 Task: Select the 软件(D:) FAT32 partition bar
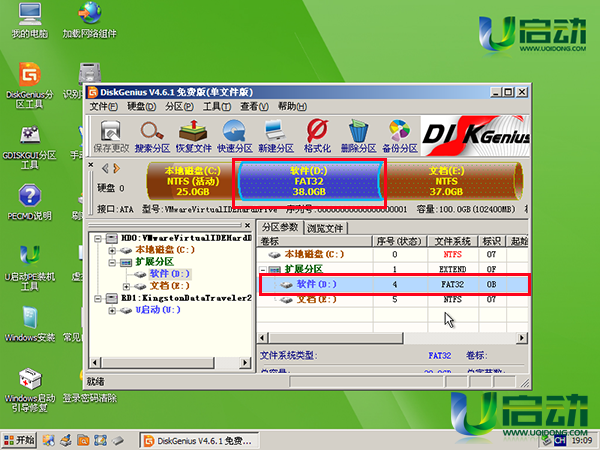(x=309, y=181)
